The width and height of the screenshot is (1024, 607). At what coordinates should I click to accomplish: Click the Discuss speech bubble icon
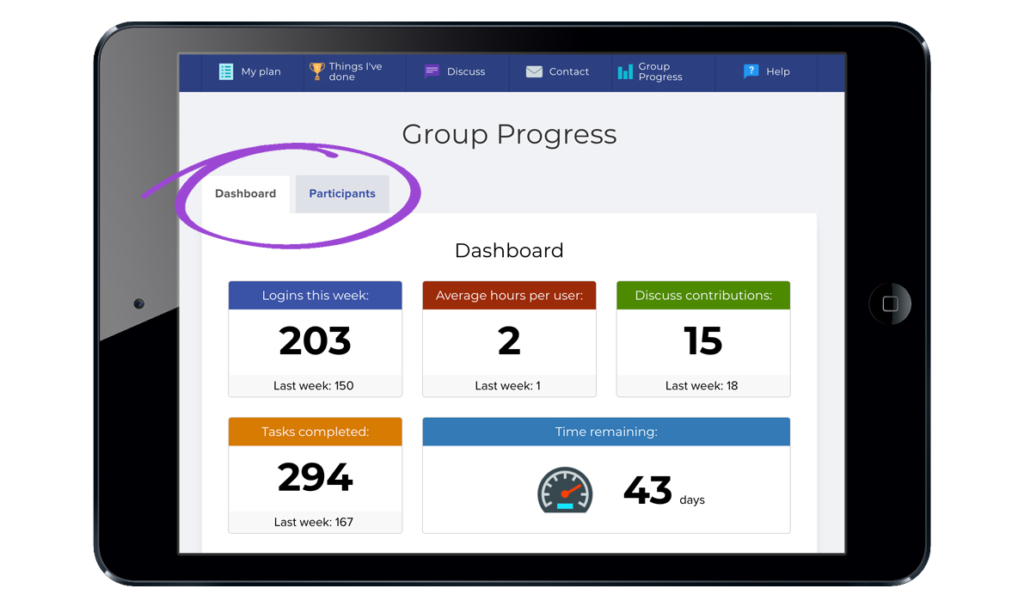(x=432, y=71)
